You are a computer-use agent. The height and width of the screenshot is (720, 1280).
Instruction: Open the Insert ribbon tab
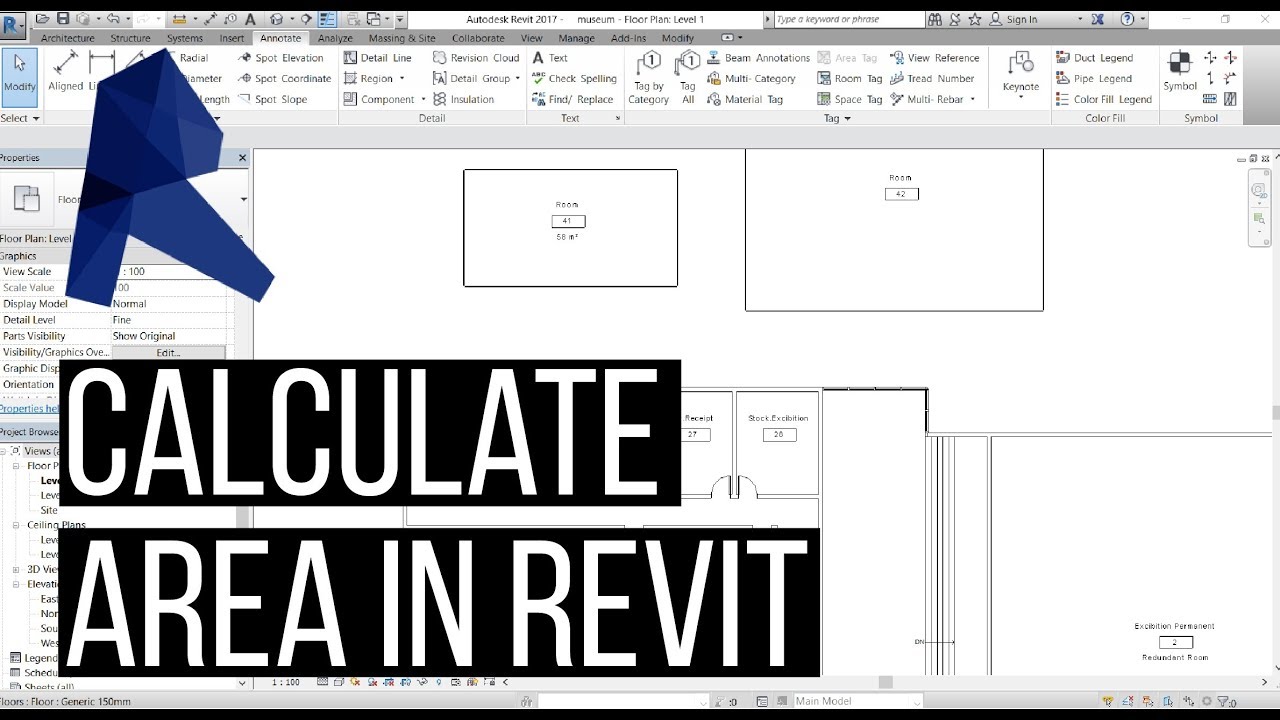pos(232,38)
